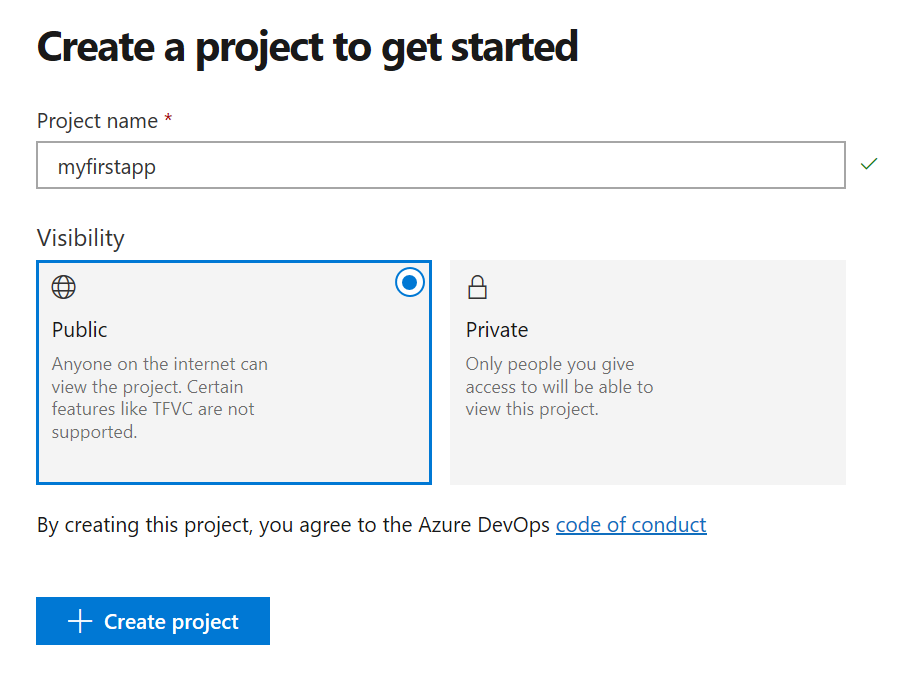911x678 pixels.
Task: Click the red required asterisk after Project name
Action: tap(168, 120)
